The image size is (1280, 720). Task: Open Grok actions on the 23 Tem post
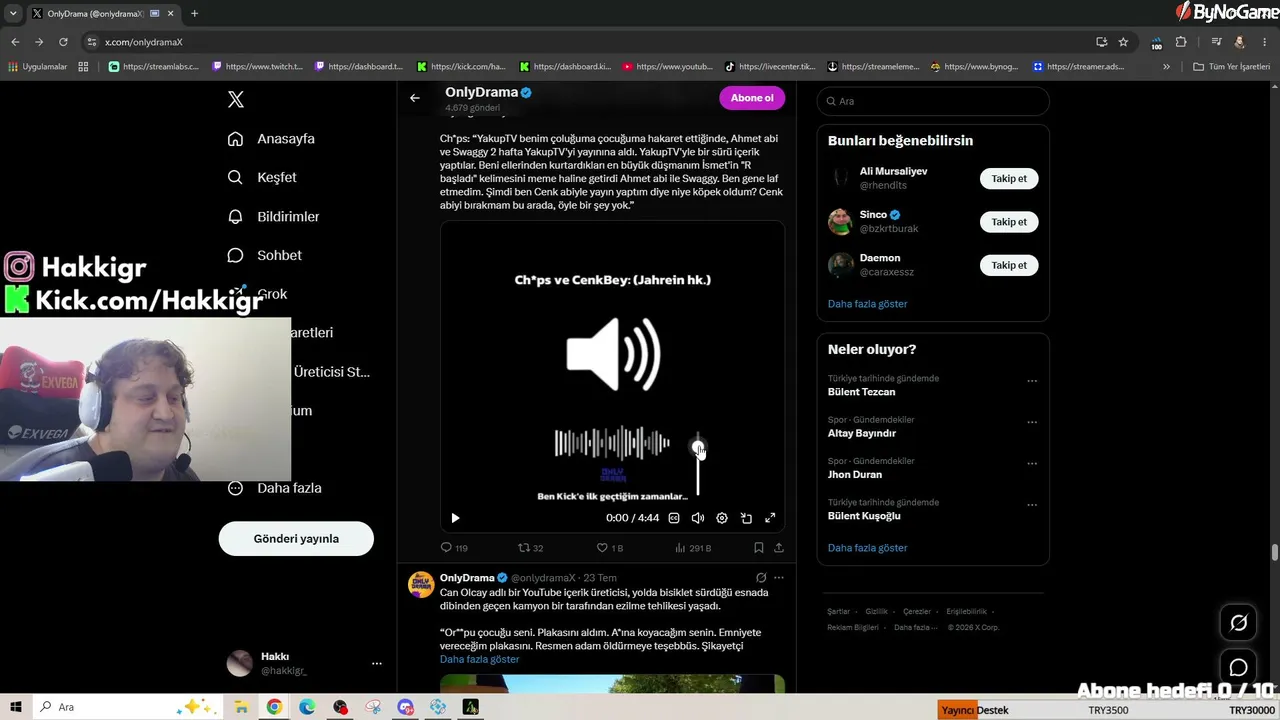pyautogui.click(x=761, y=578)
